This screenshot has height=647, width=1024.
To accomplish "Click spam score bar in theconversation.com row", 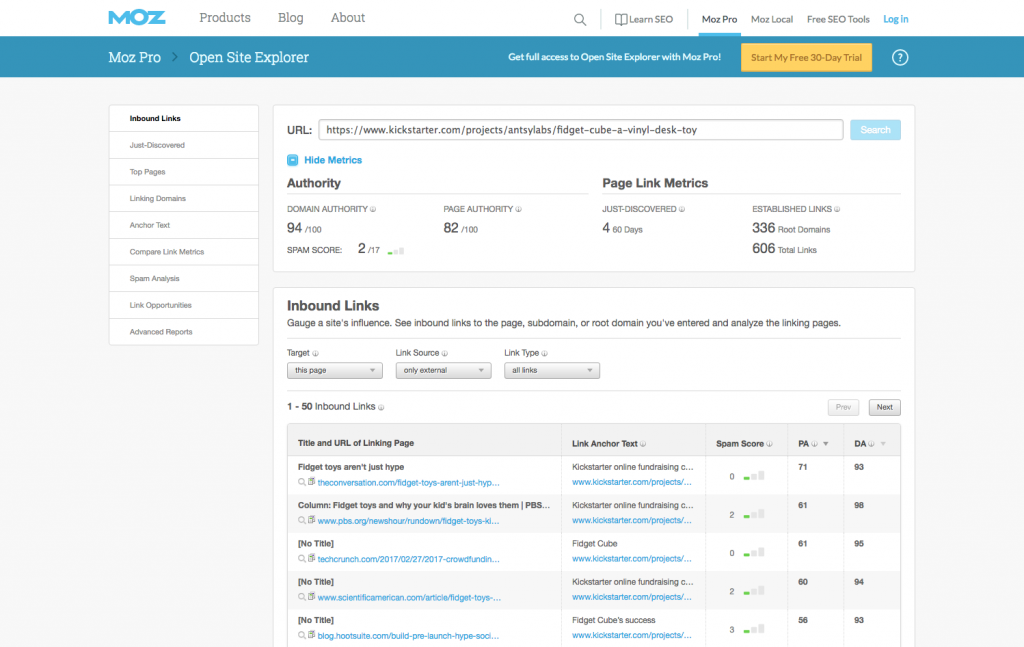I will click(x=754, y=477).
